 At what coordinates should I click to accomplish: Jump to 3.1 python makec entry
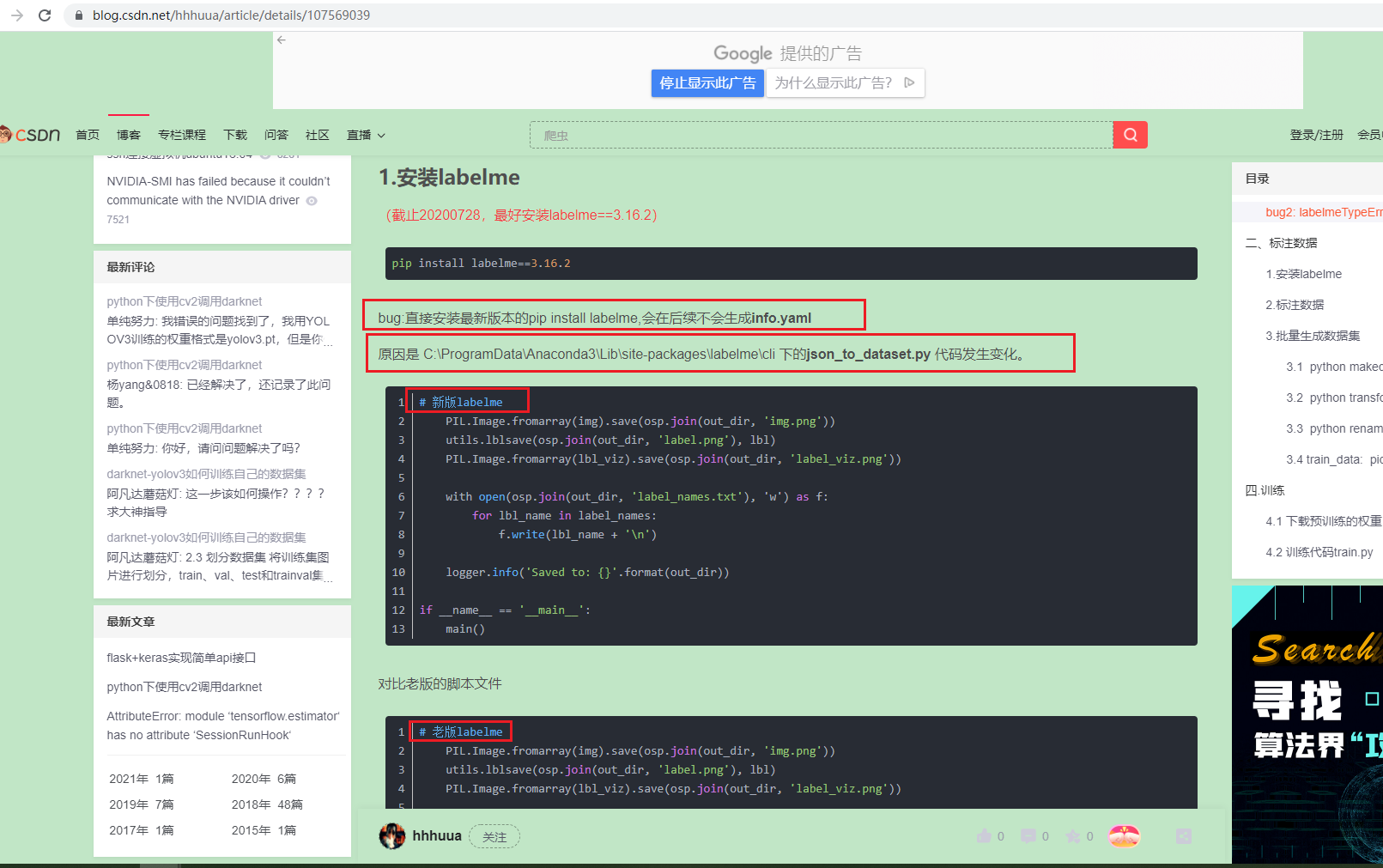click(1334, 367)
